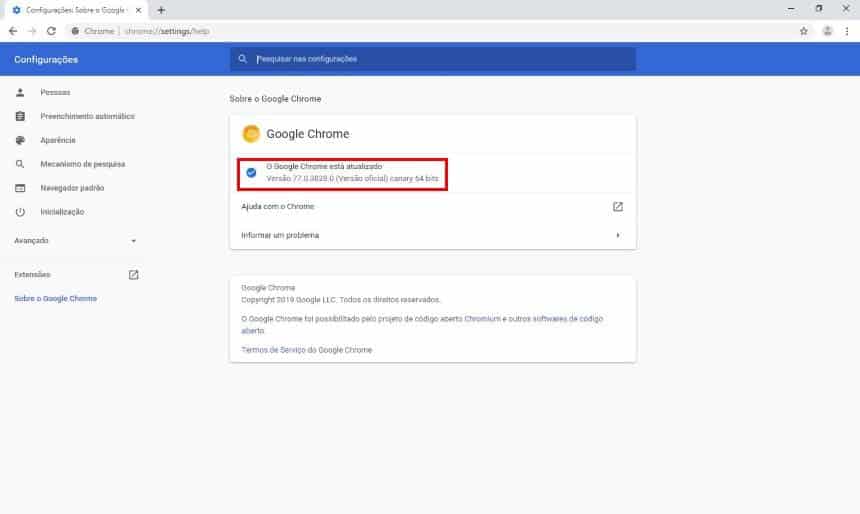The height and width of the screenshot is (514, 860).
Task: Reload the settings page
Action: pos(52,31)
